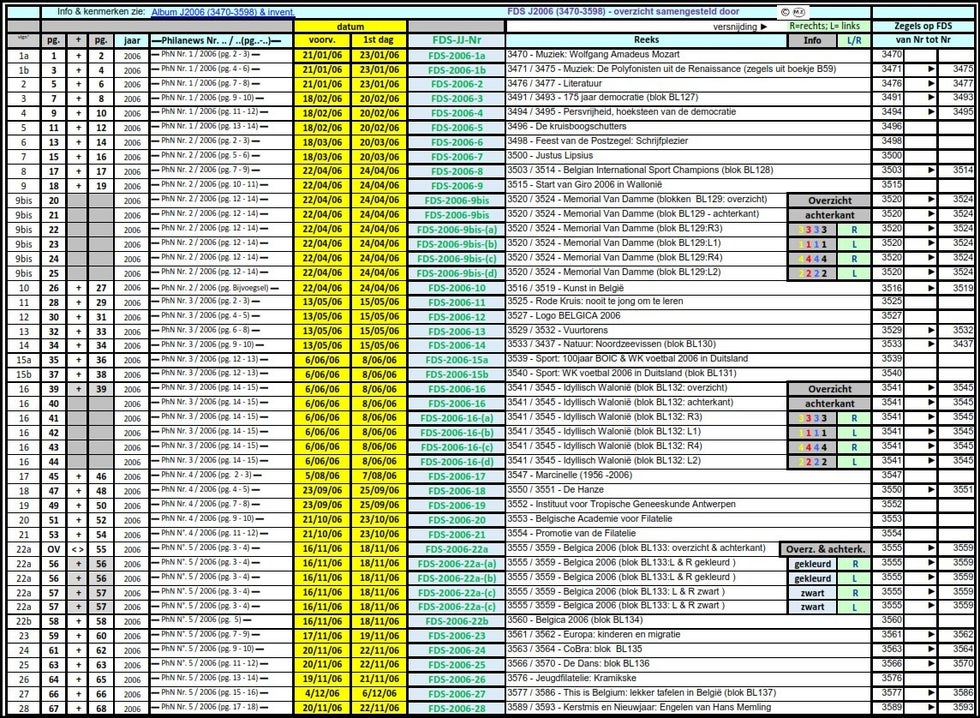Click the <> symbol in the OV row
The width and height of the screenshot is (980, 718).
coord(78,548)
